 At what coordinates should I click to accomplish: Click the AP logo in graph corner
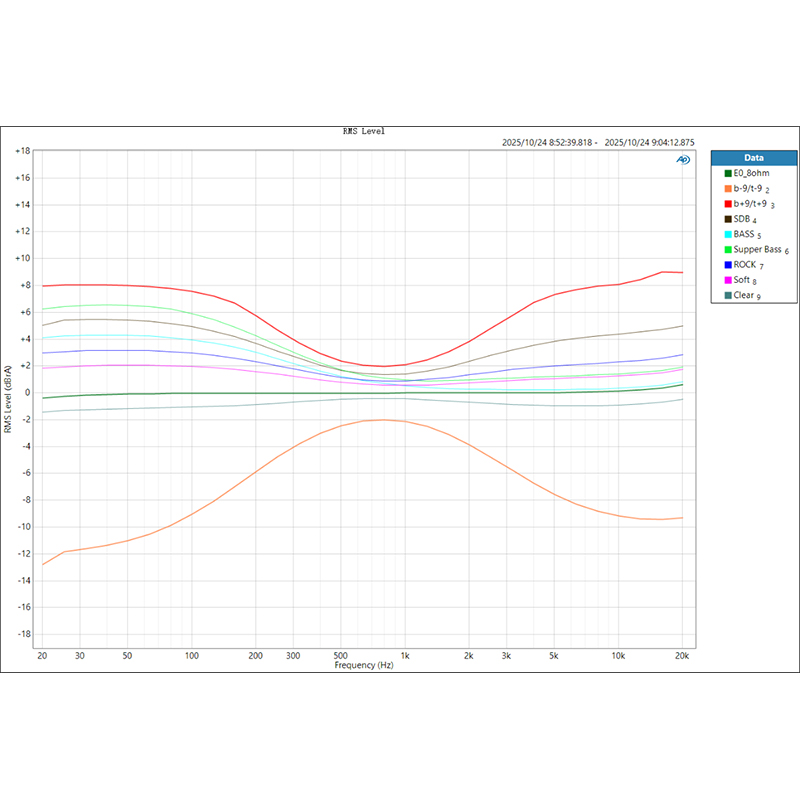tap(683, 159)
